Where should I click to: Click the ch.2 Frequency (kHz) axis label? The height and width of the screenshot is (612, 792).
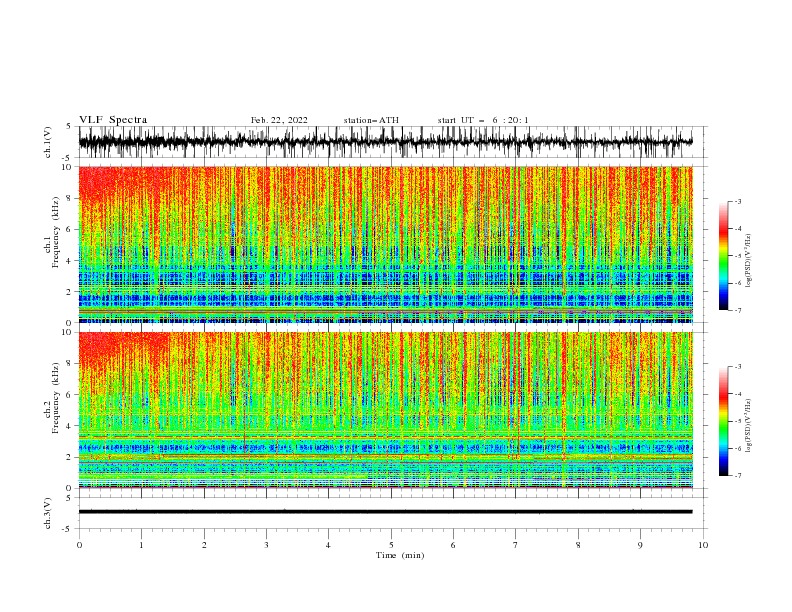(x=53, y=397)
